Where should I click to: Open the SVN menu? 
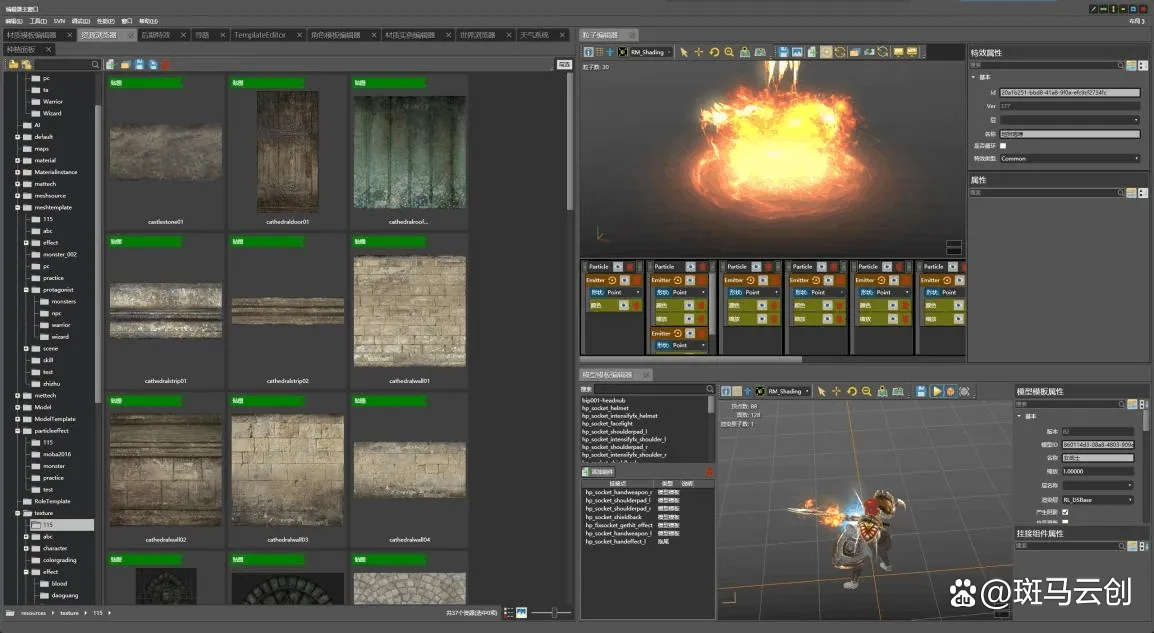point(59,20)
